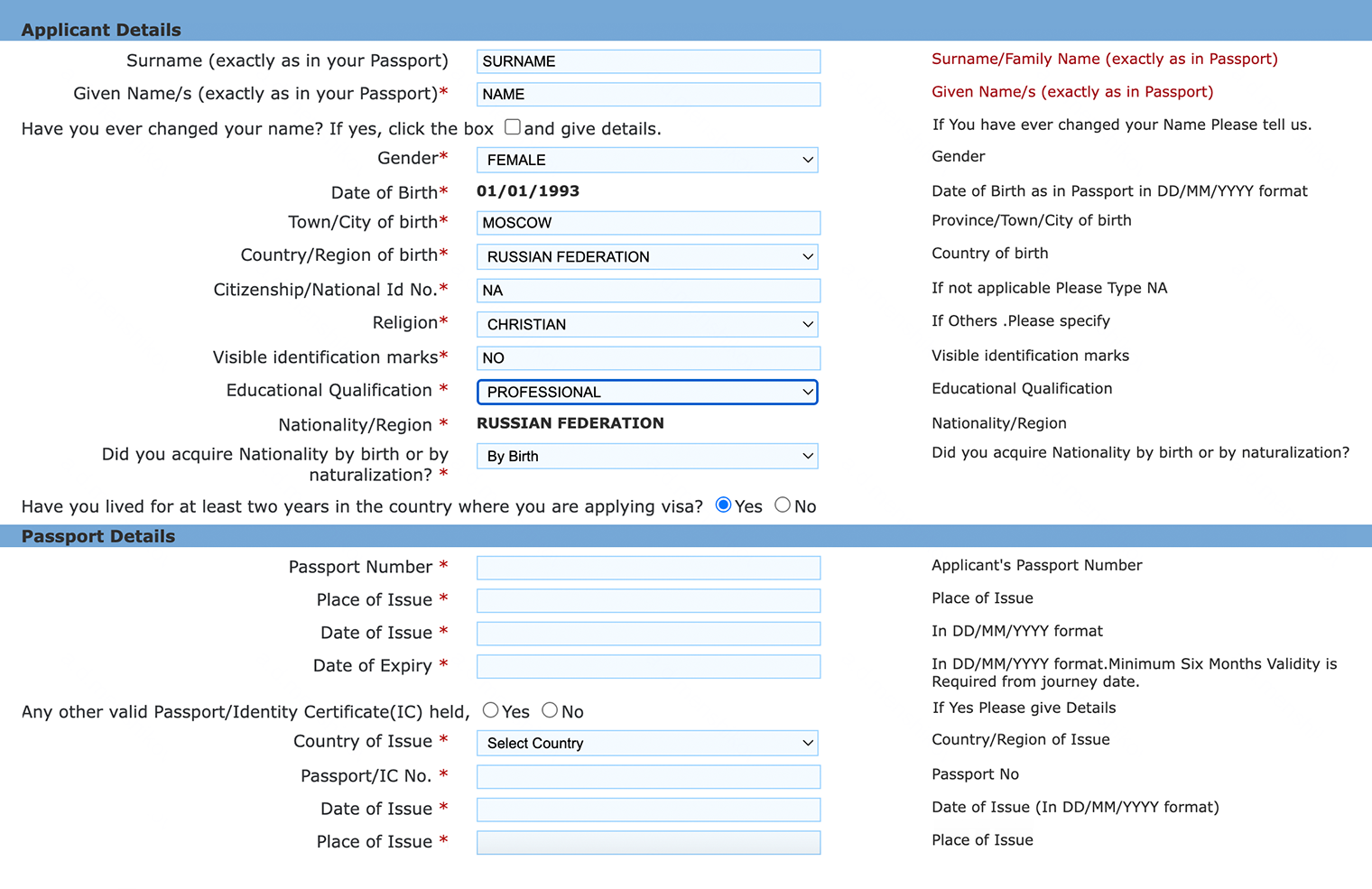Viewport: 1372px width, 889px height.
Task: Click the Passport Details section header
Action: (x=98, y=536)
